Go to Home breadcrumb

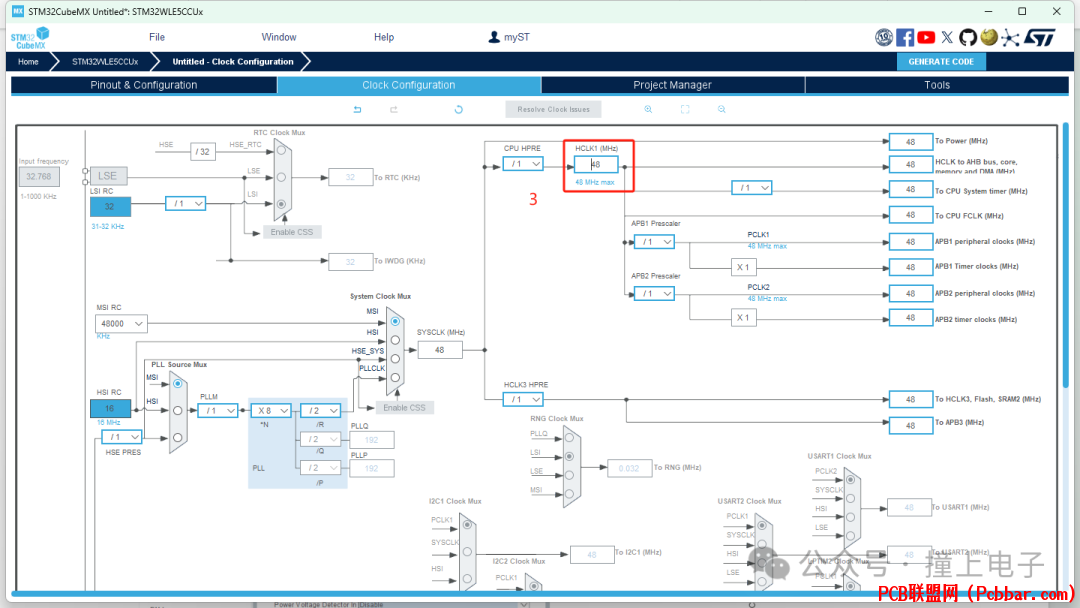pyautogui.click(x=28, y=61)
